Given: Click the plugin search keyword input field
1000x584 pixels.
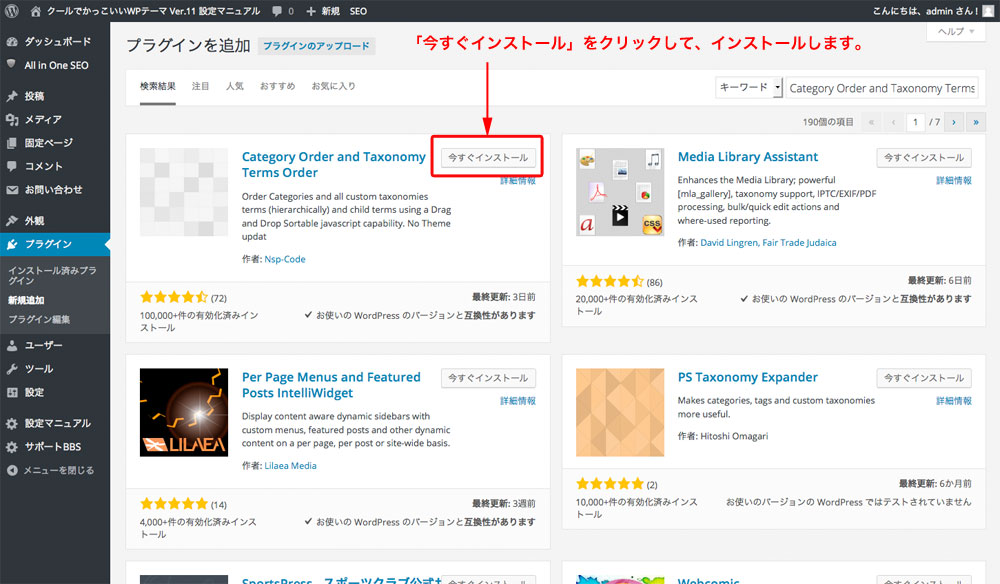Looking at the screenshot, I should click(x=882, y=88).
